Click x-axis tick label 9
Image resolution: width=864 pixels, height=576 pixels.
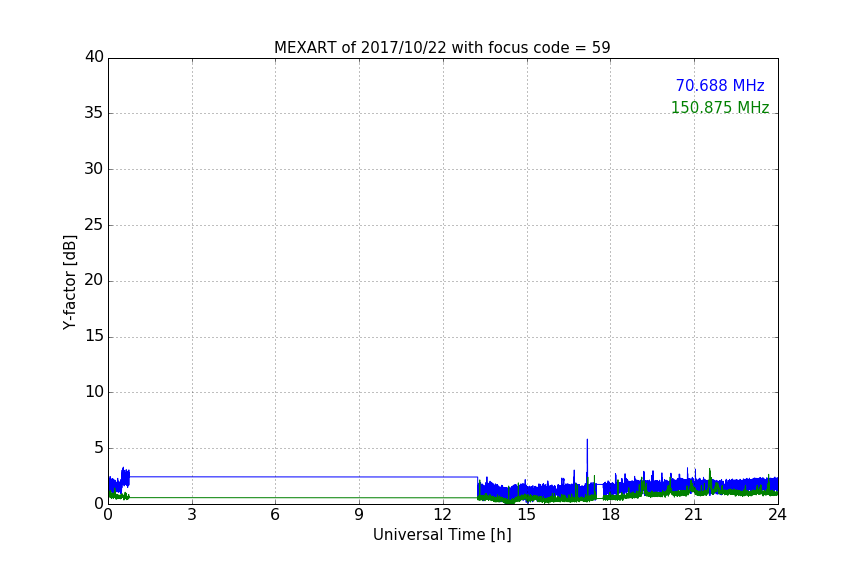point(359,515)
